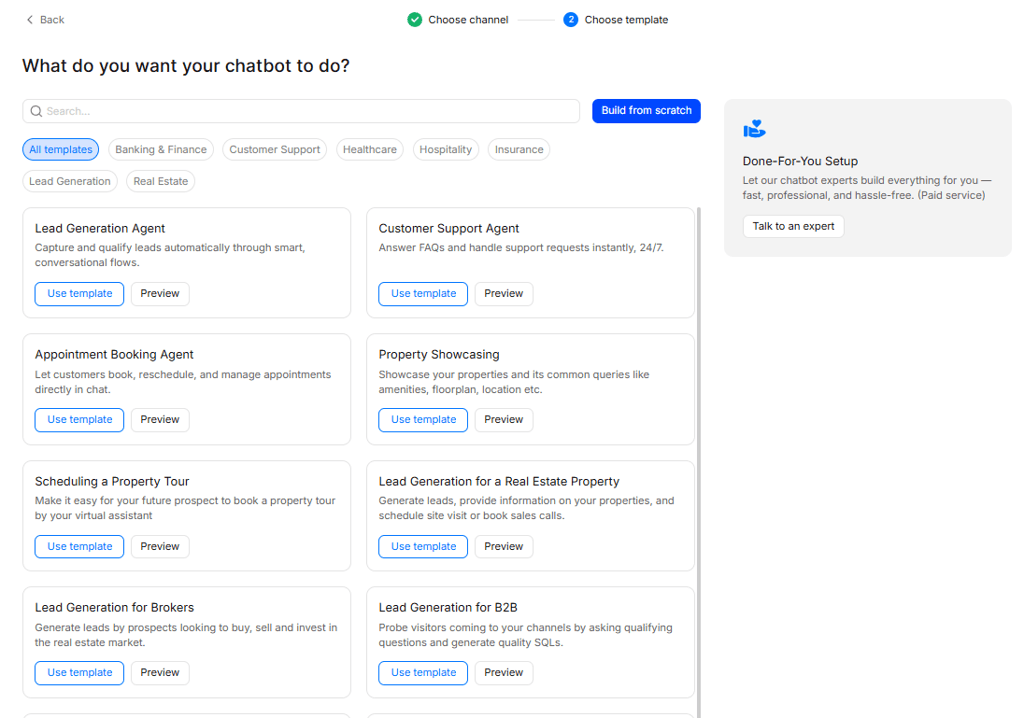
Task: Filter templates by Hospitality
Action: (445, 150)
